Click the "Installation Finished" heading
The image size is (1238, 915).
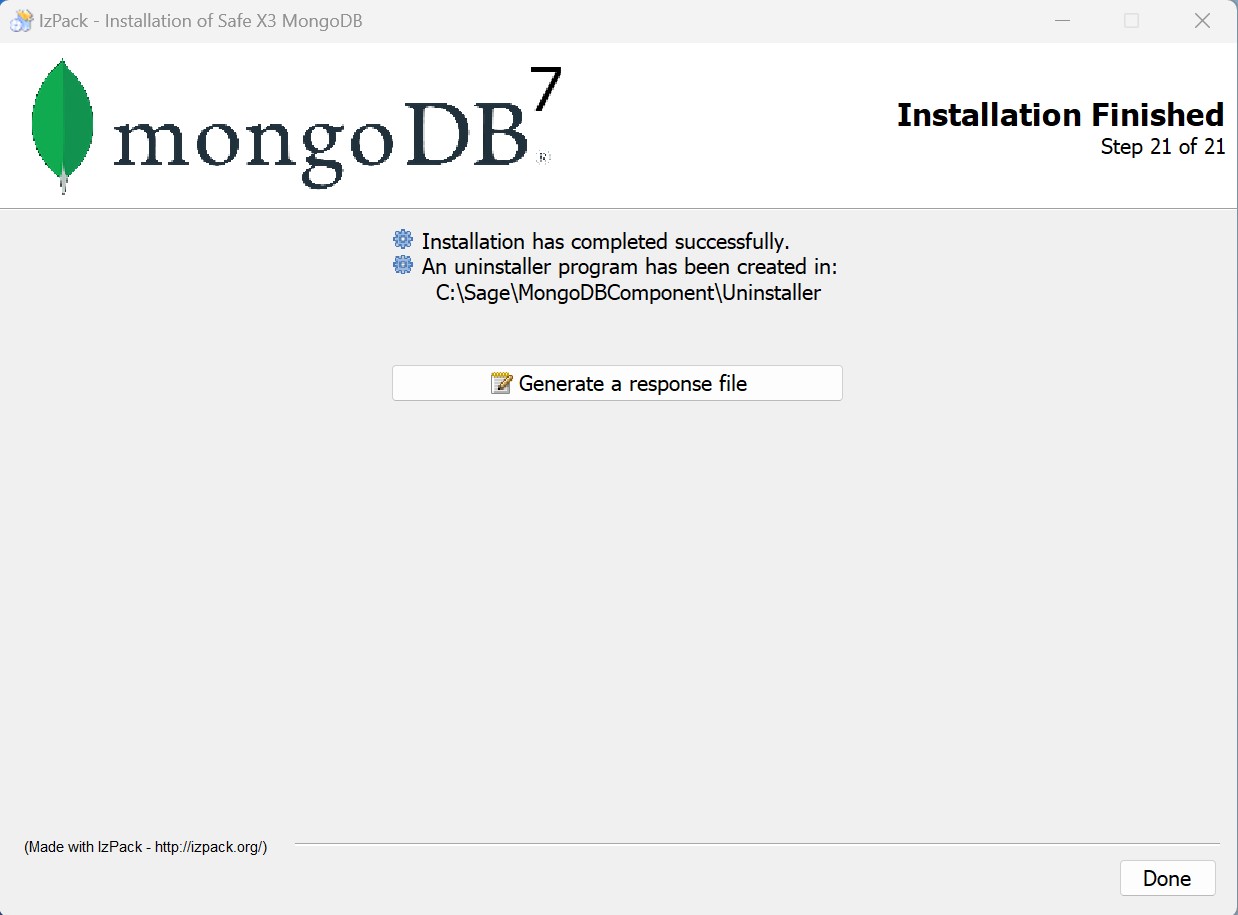pos(1060,115)
